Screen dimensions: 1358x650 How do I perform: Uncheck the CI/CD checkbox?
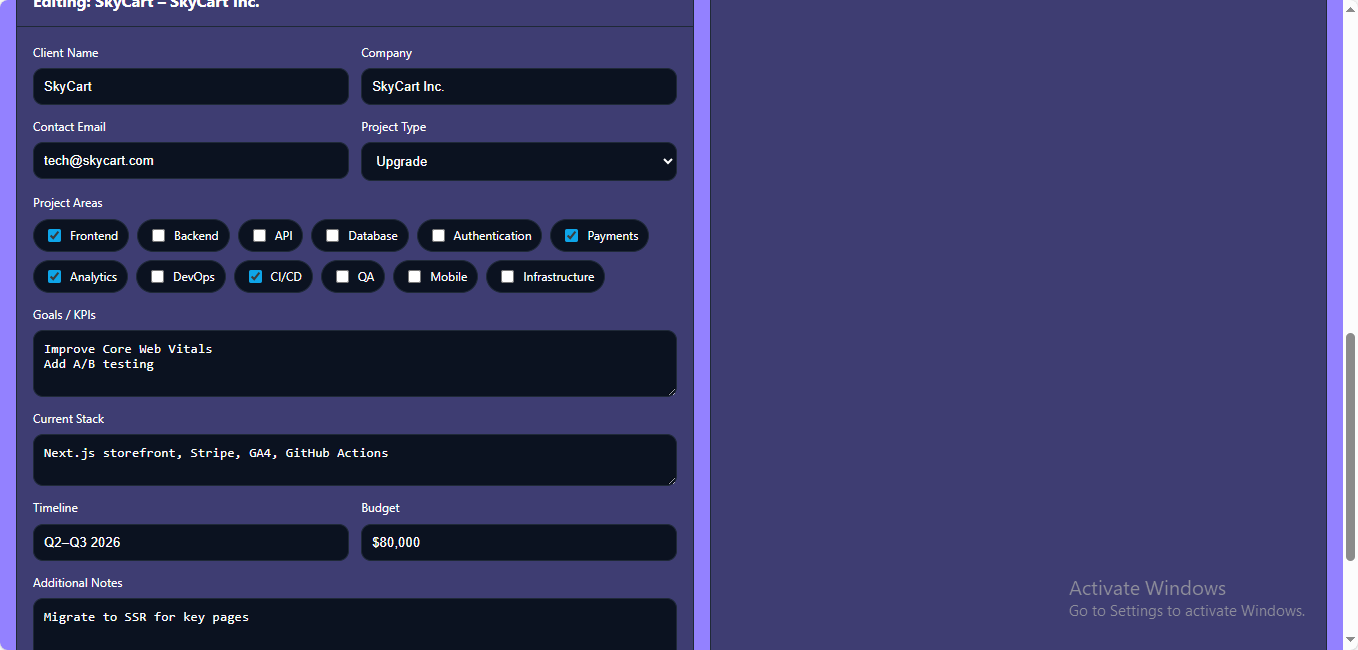255,277
